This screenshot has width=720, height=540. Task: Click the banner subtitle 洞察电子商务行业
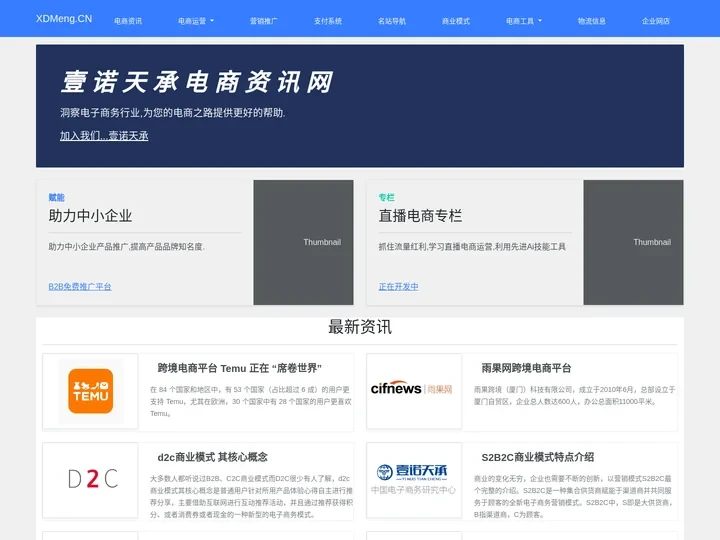click(173, 113)
